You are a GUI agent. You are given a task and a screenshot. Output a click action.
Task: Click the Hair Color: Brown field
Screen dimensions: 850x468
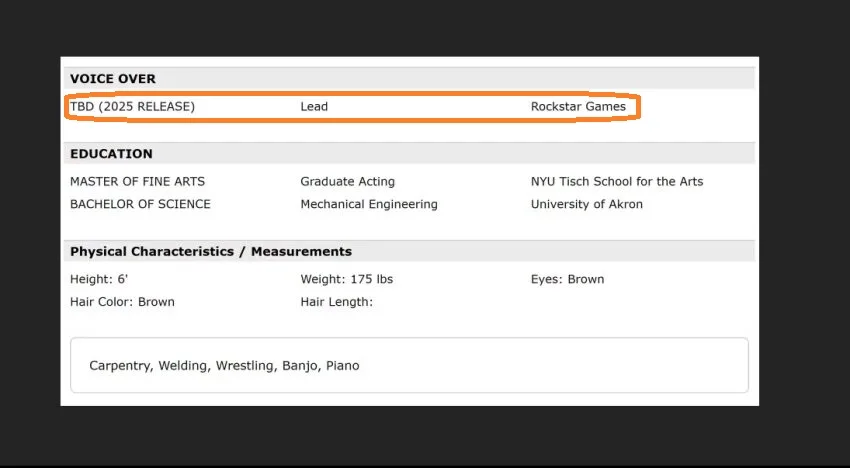pos(122,302)
